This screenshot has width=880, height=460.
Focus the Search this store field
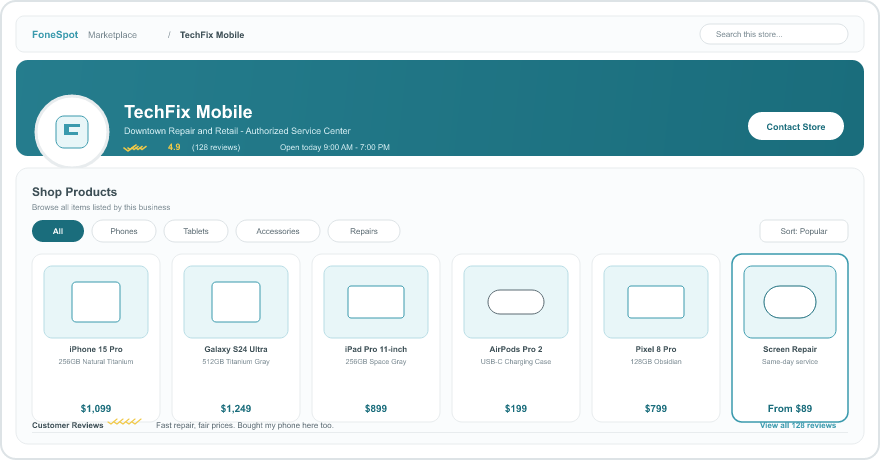point(773,34)
